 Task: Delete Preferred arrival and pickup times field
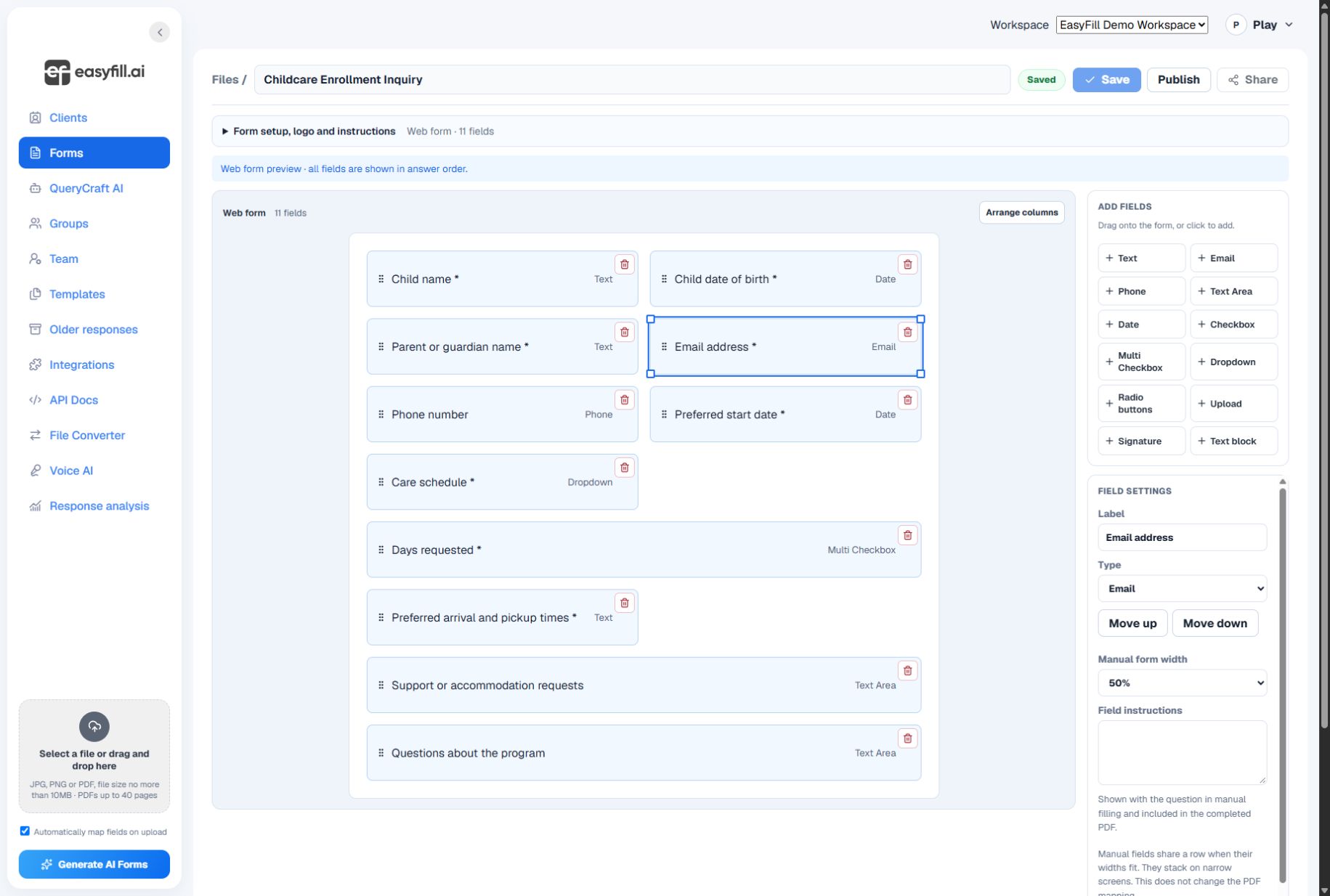pos(624,603)
